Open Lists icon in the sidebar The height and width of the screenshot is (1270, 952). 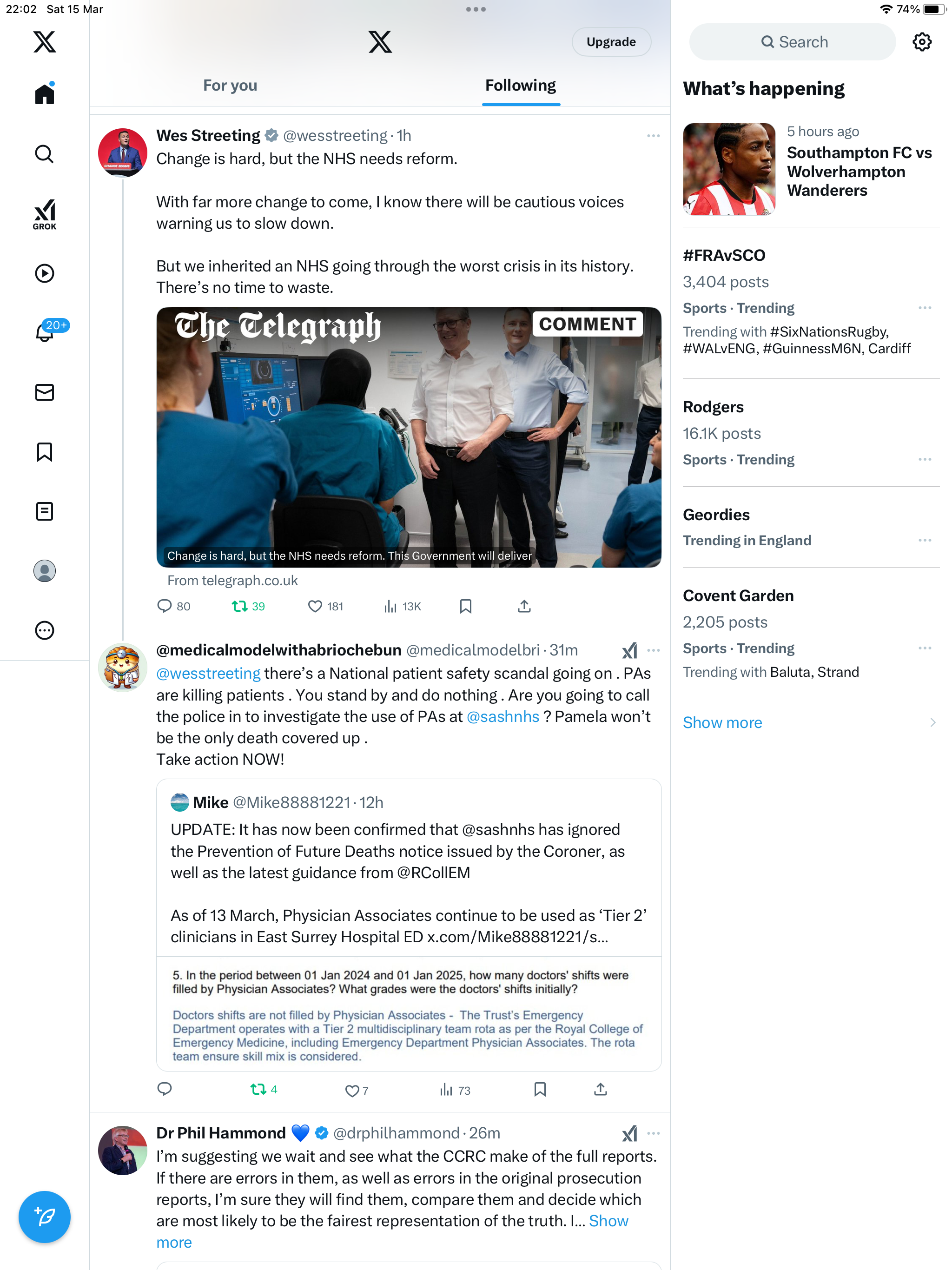coord(44,511)
